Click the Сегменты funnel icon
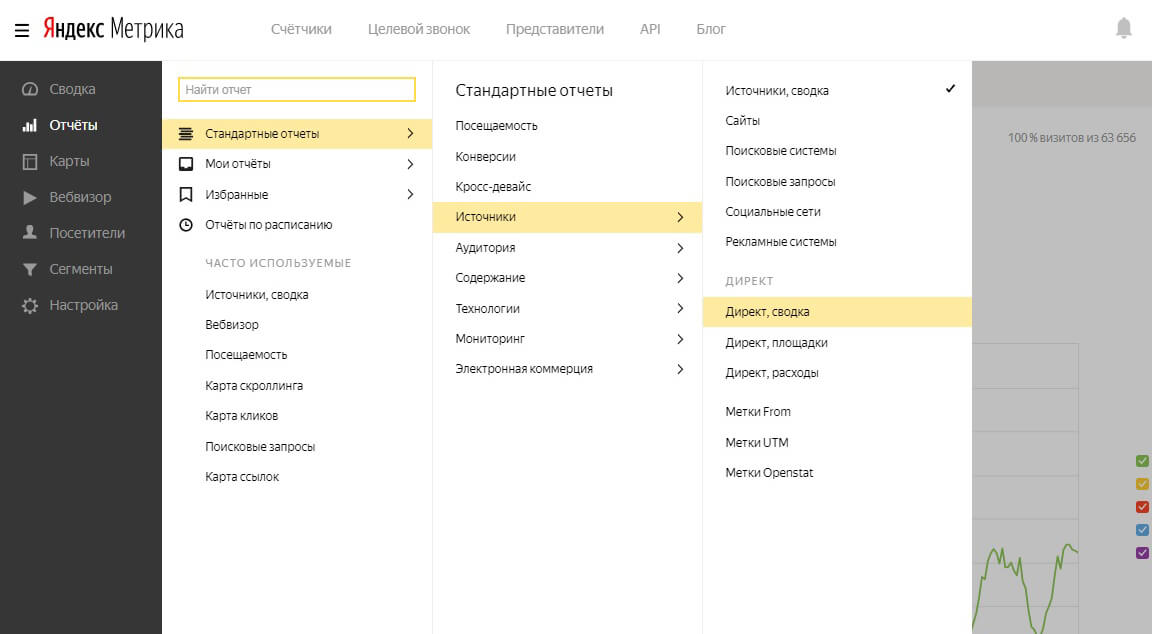 pyautogui.click(x=30, y=269)
